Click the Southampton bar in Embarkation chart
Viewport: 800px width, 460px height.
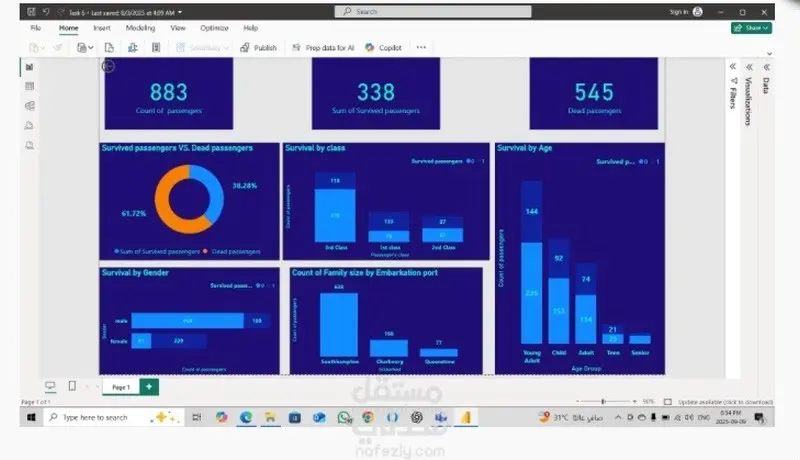pos(339,324)
